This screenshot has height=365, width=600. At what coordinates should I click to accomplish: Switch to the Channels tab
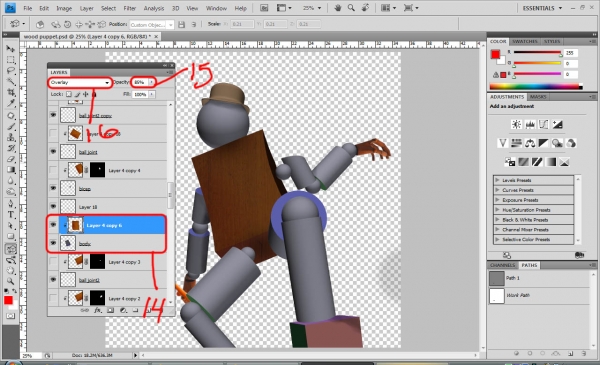click(x=502, y=265)
